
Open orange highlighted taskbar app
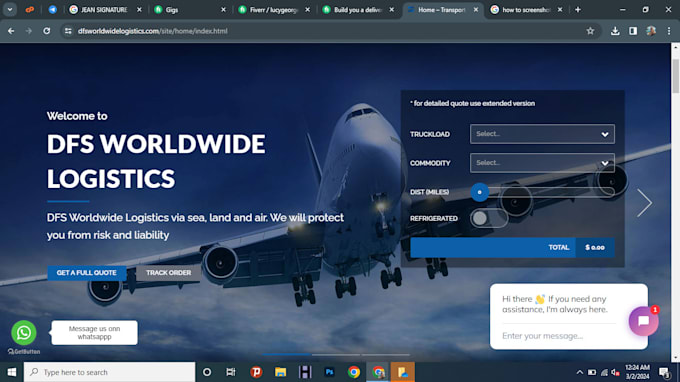tap(403, 372)
